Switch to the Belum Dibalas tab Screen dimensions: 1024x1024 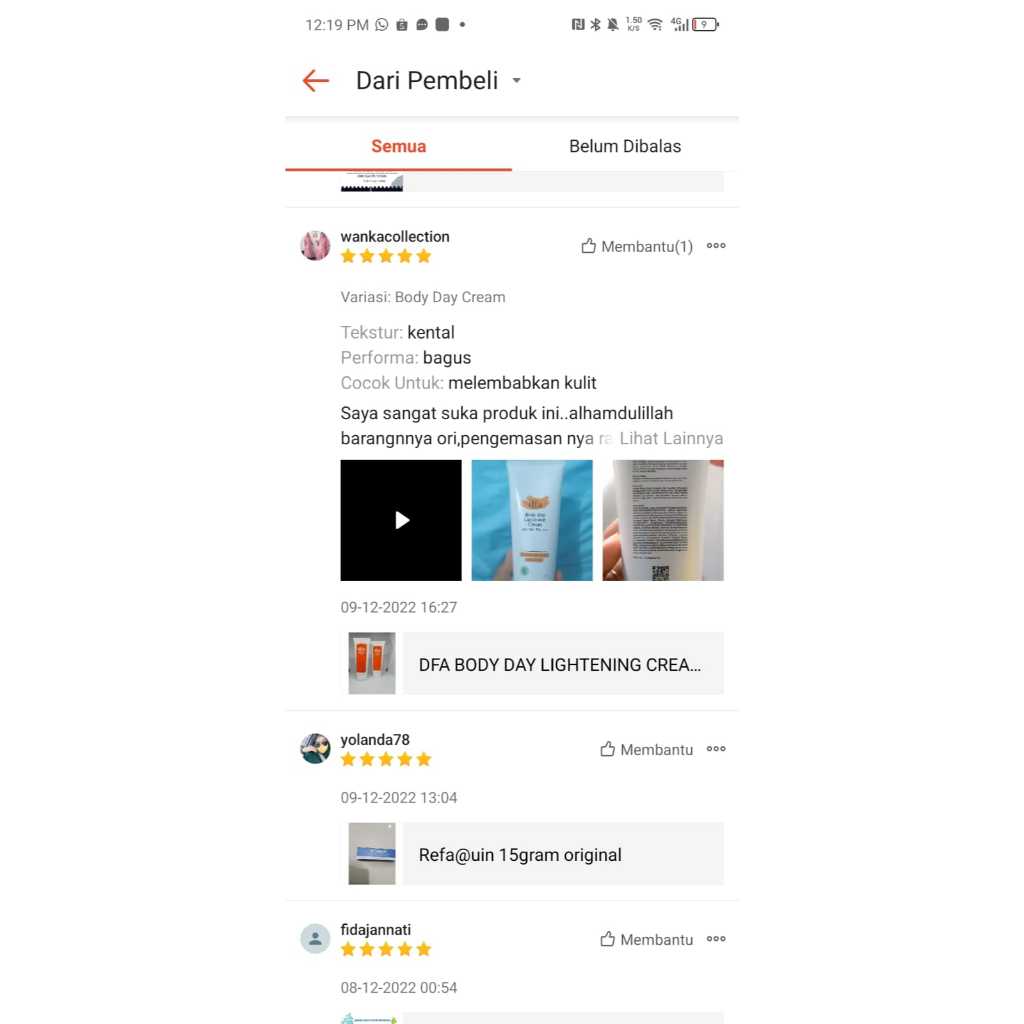625,146
